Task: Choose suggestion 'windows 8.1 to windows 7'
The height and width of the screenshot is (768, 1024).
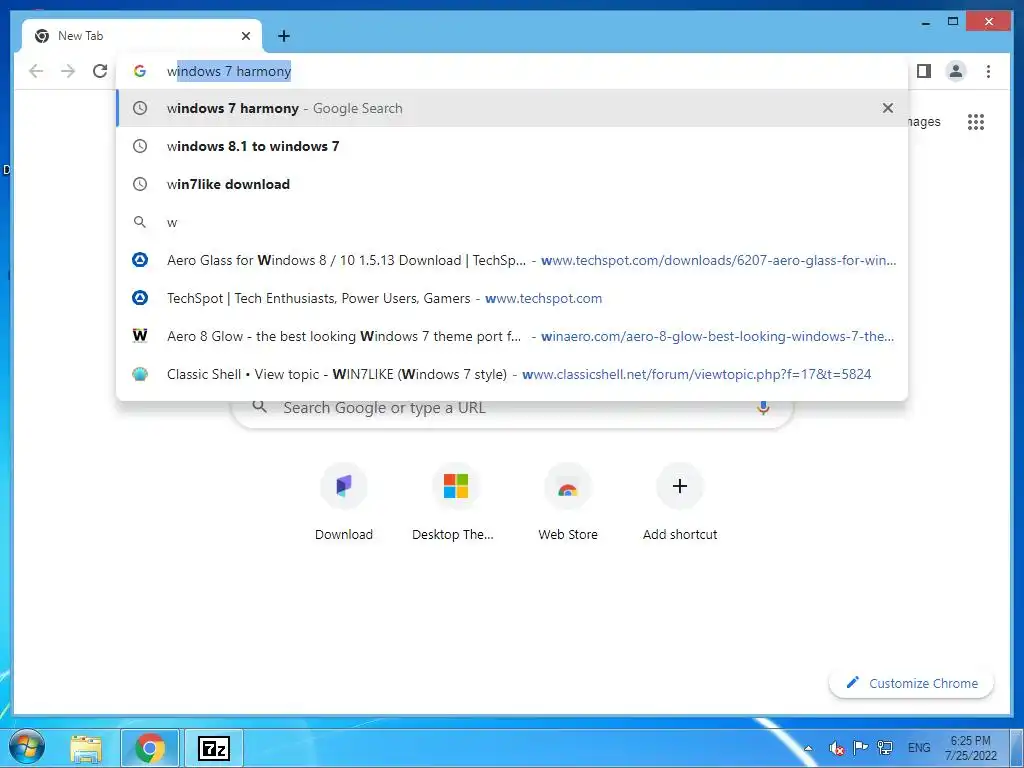Action: pos(511,146)
